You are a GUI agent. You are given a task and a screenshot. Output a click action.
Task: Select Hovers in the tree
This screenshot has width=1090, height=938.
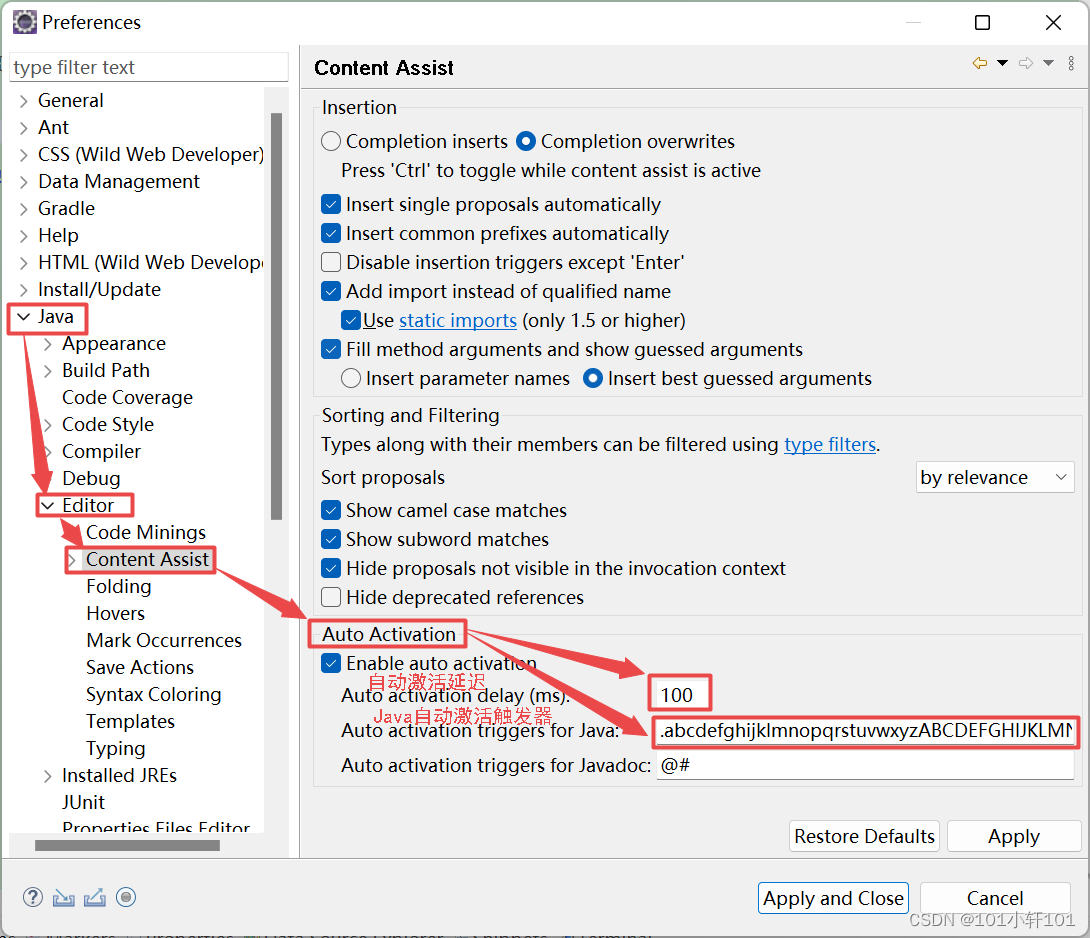pos(115,613)
